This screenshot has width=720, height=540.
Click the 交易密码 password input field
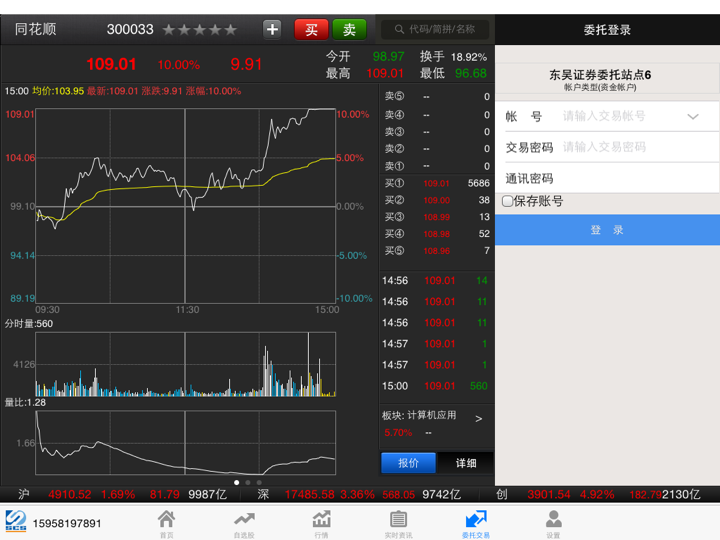click(637, 148)
